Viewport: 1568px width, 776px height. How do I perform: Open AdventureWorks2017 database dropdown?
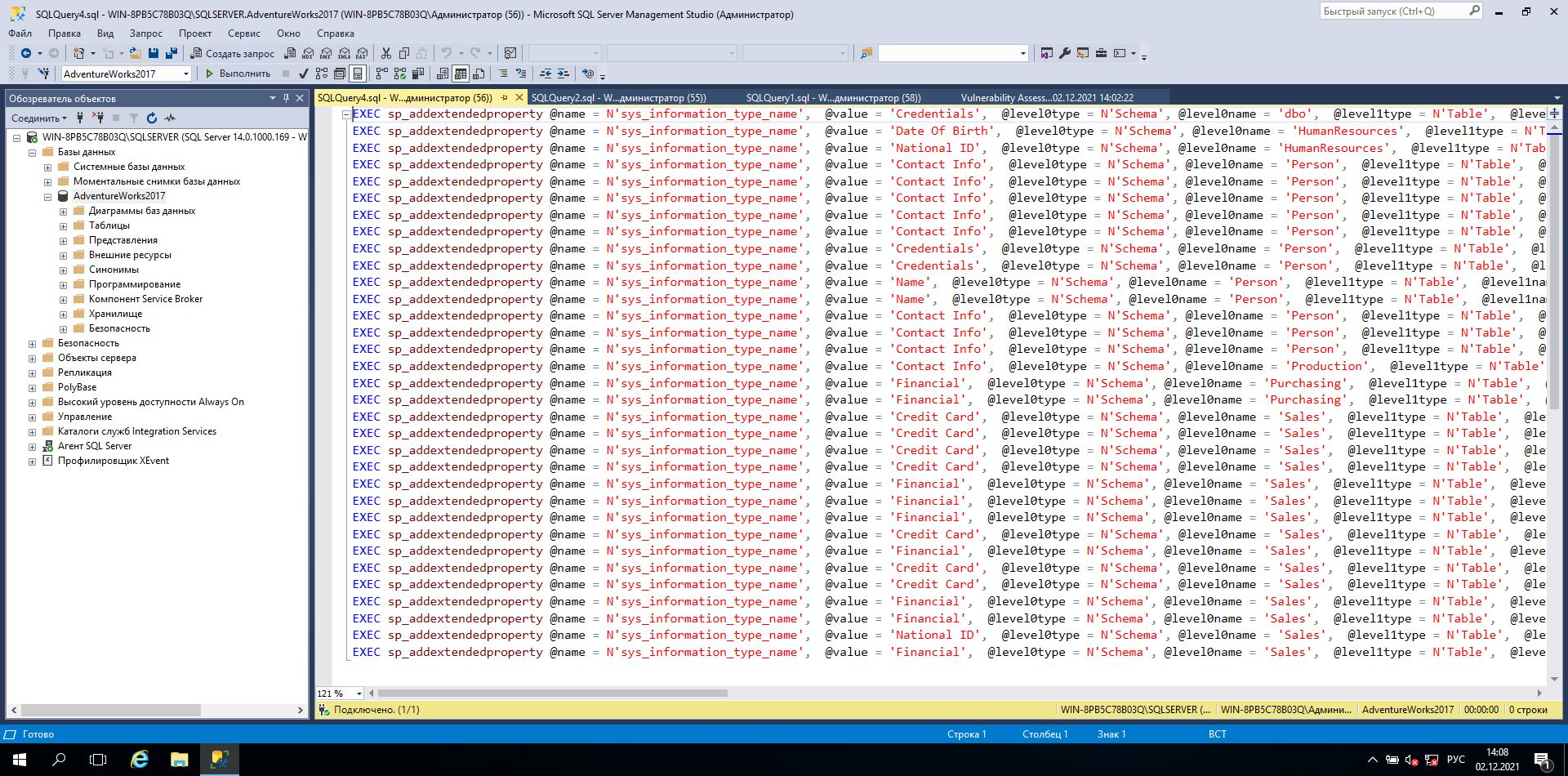(x=186, y=74)
